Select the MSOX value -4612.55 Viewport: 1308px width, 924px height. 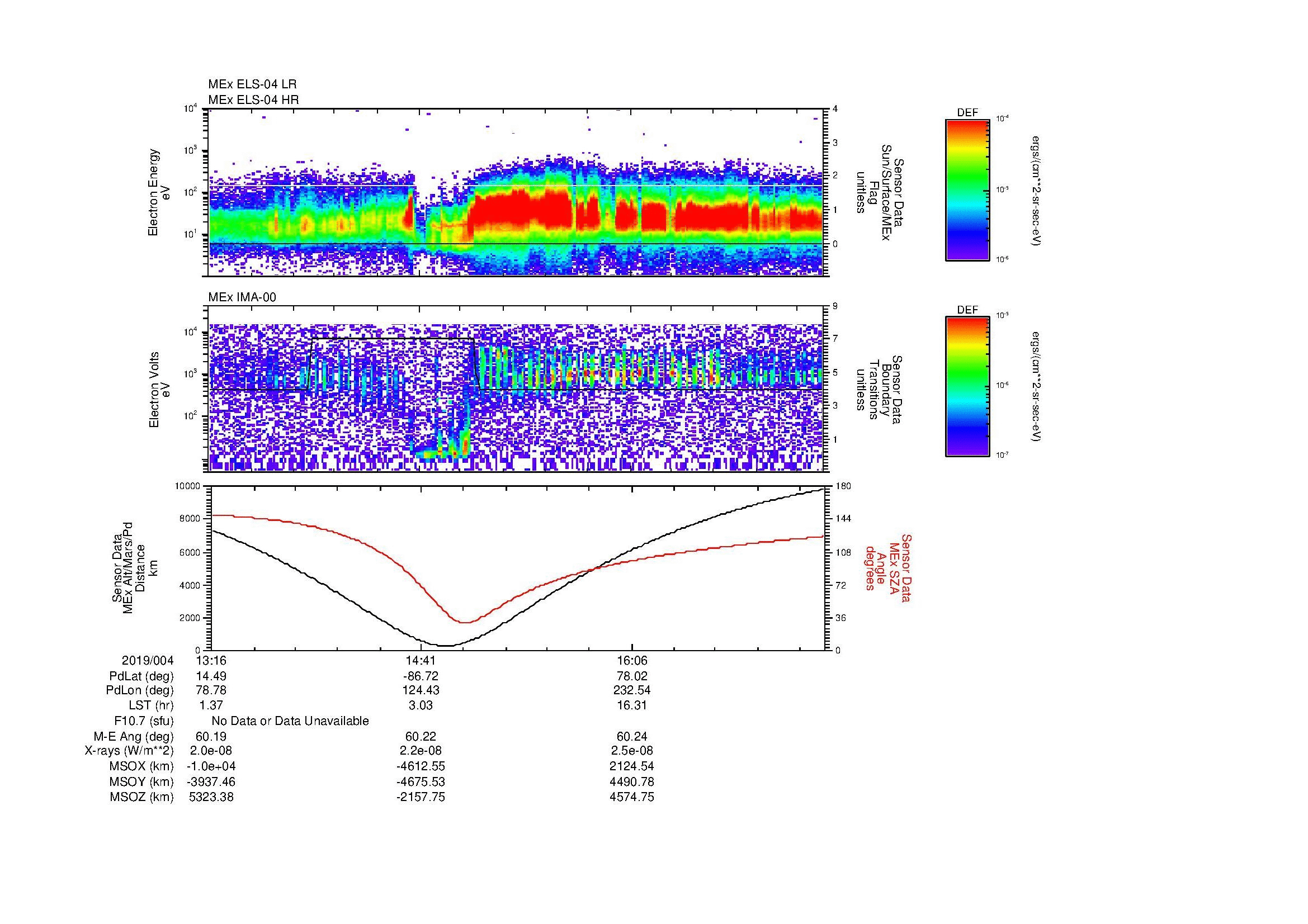click(x=421, y=766)
